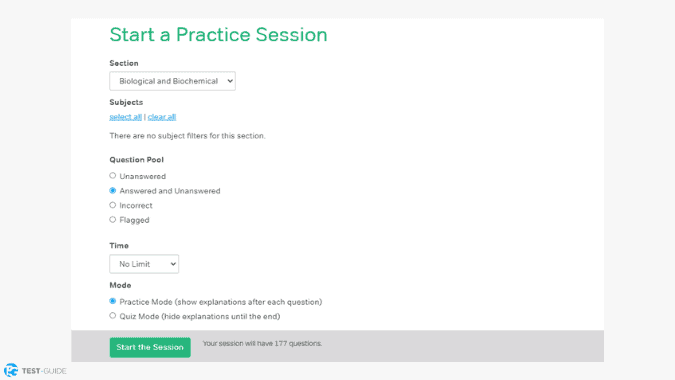Click the Start the Session button
The image size is (675, 380).
[x=150, y=347]
